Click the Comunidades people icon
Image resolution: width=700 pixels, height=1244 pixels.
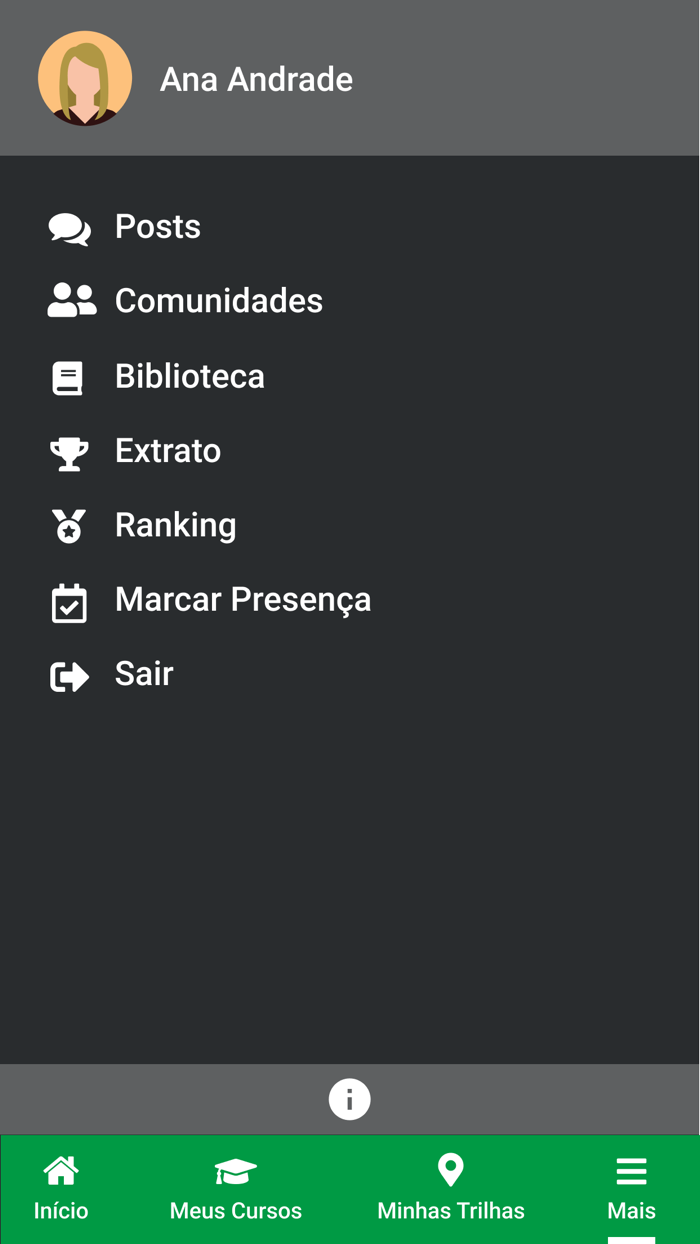68,300
